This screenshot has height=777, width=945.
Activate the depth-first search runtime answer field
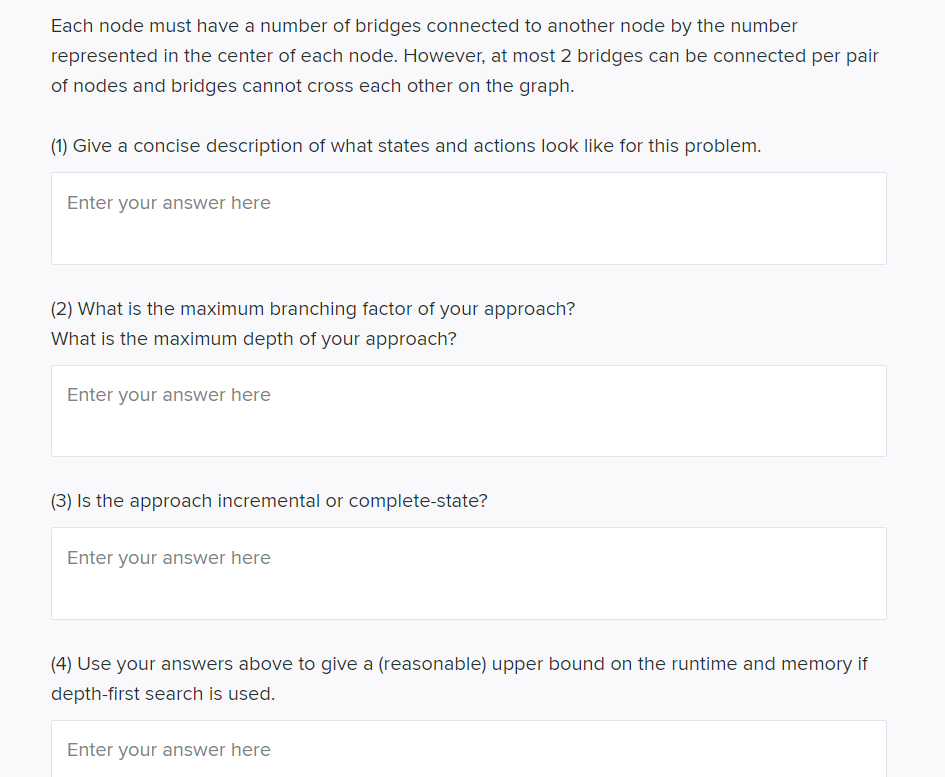(468, 749)
